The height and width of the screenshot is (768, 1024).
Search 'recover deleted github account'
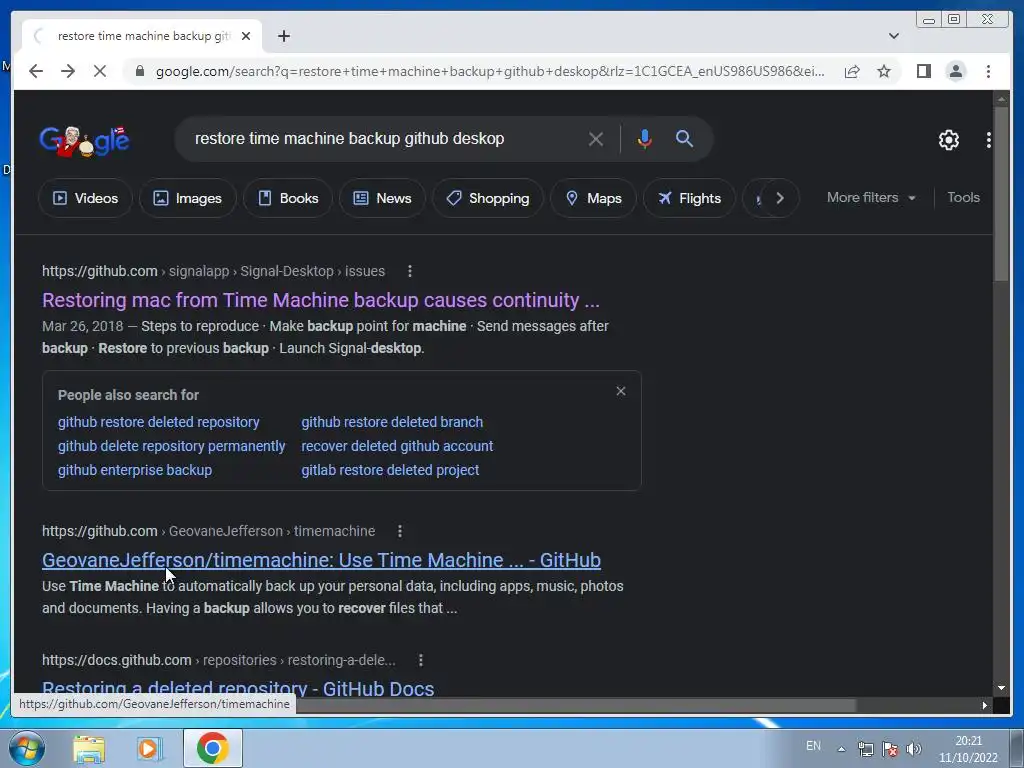(x=397, y=446)
